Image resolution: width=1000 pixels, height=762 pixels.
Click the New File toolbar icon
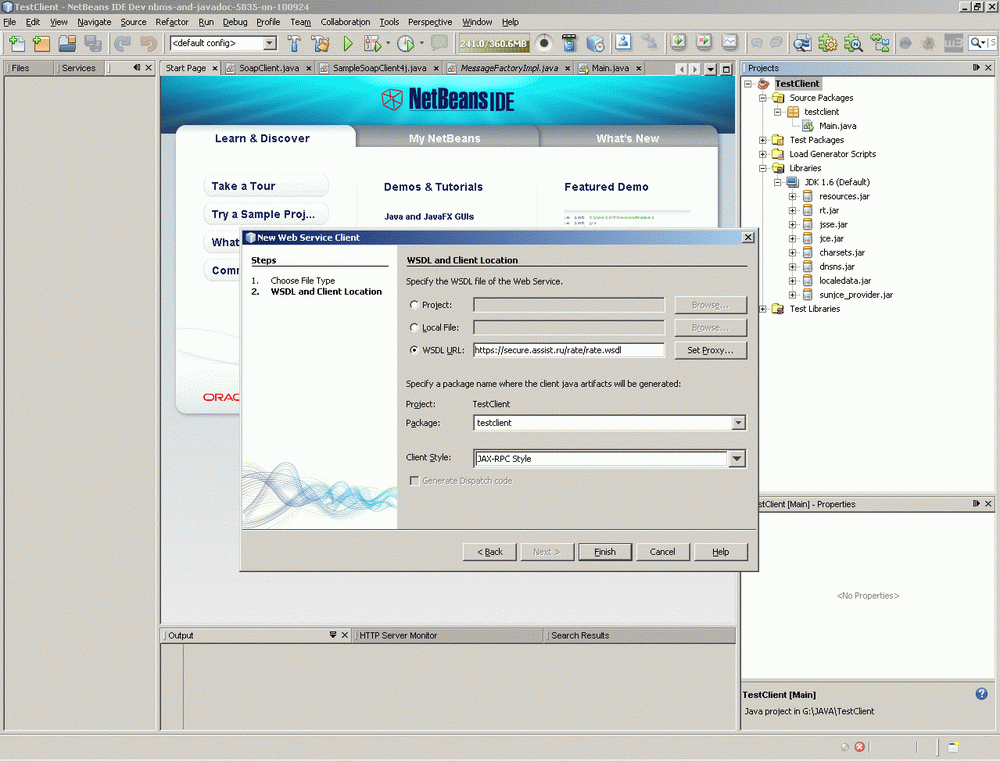17,43
